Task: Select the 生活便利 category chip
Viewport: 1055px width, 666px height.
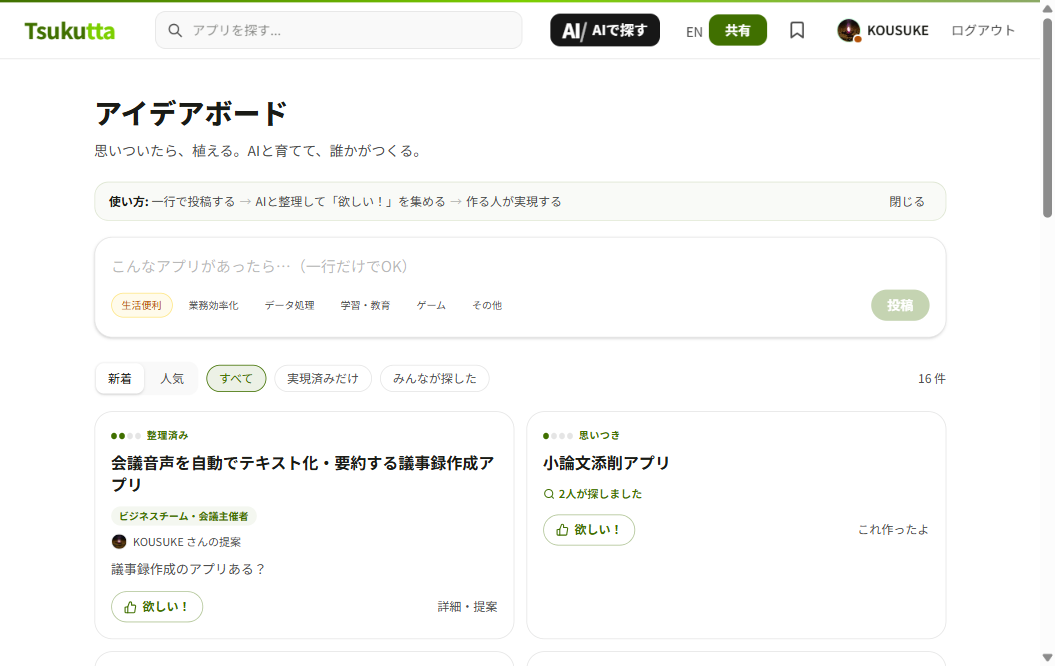Action: pos(142,305)
